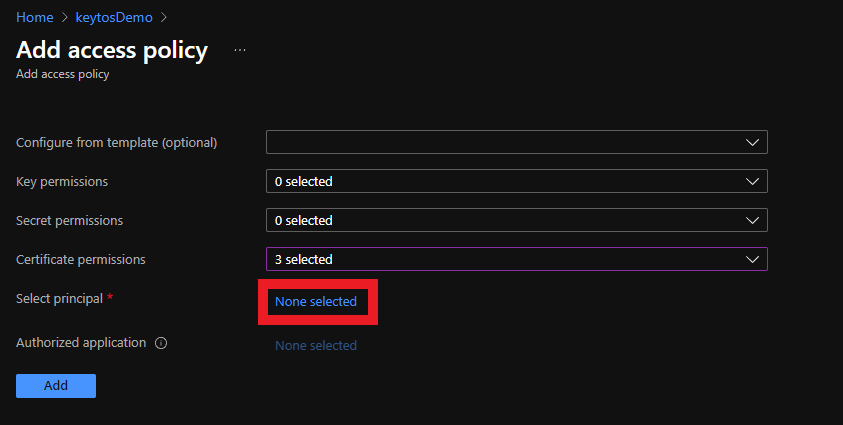Click the Authorized application info icon

coord(161,343)
